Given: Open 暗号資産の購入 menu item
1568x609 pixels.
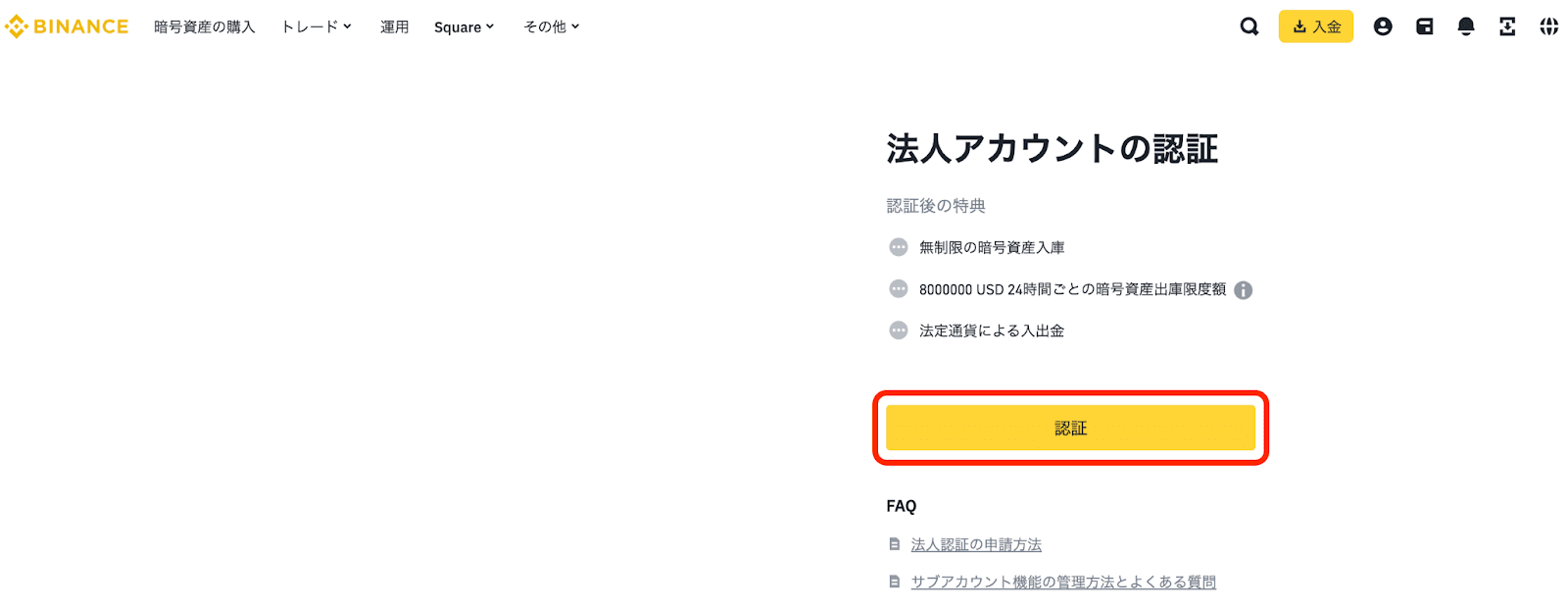Looking at the screenshot, I should click(x=204, y=26).
